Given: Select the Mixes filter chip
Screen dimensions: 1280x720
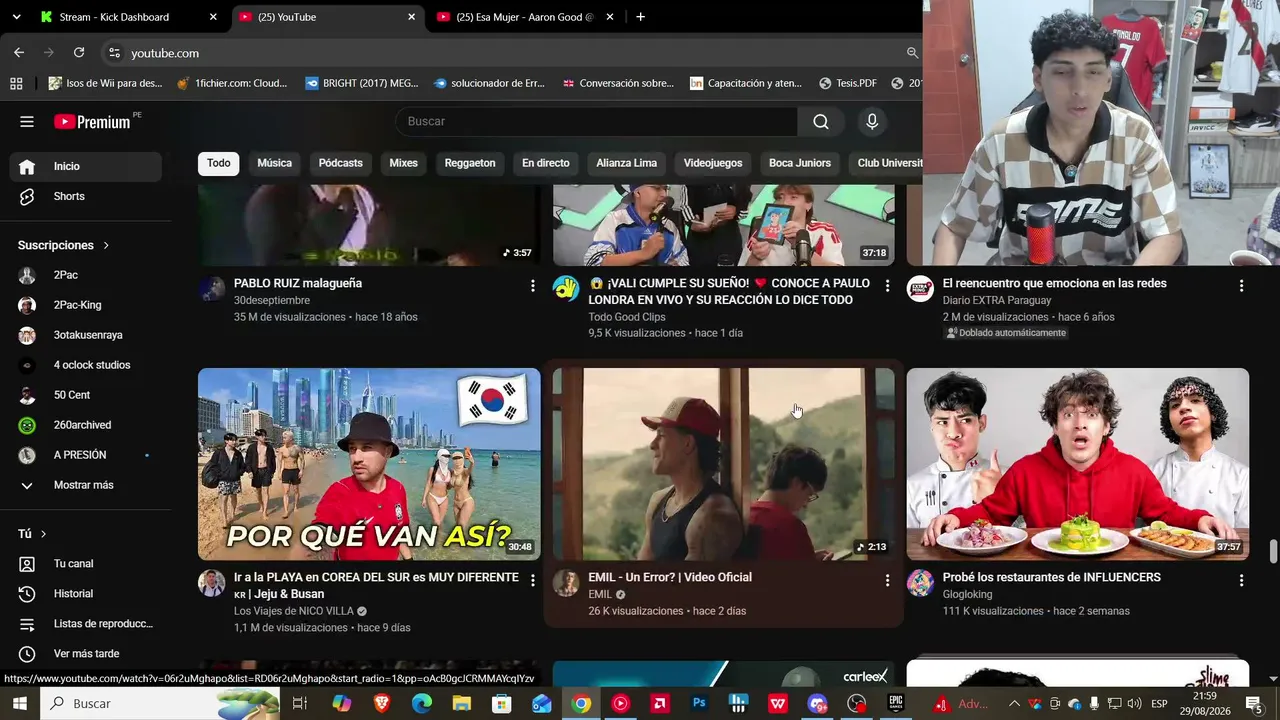Looking at the screenshot, I should (403, 163).
